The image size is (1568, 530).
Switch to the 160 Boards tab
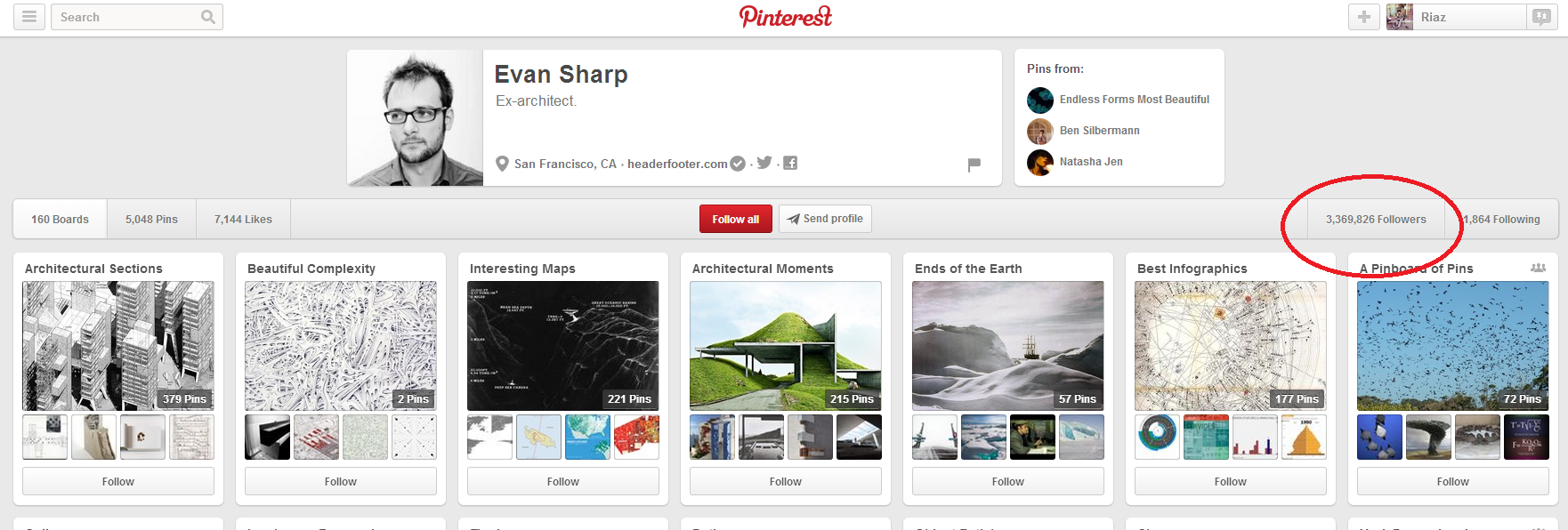point(61,220)
